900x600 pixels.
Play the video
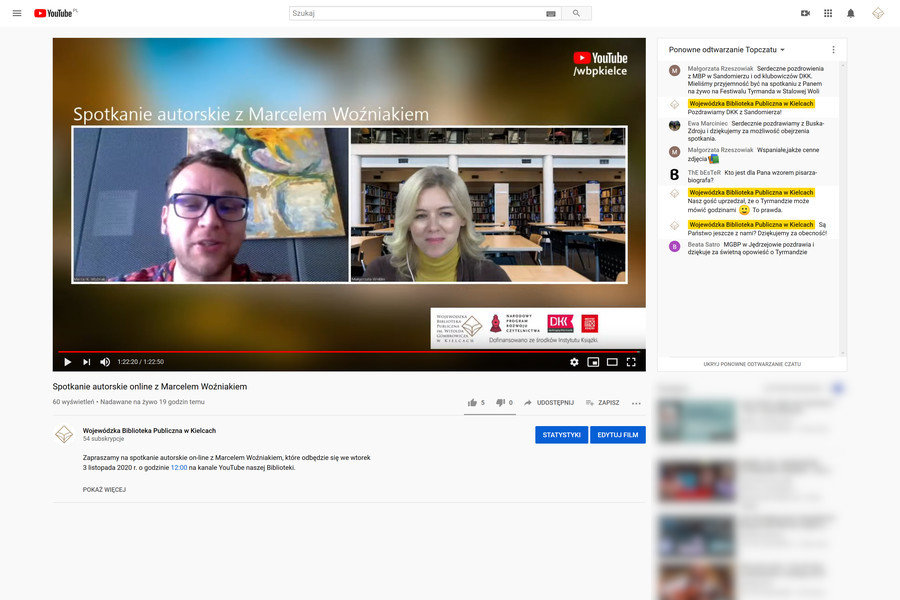[68, 362]
